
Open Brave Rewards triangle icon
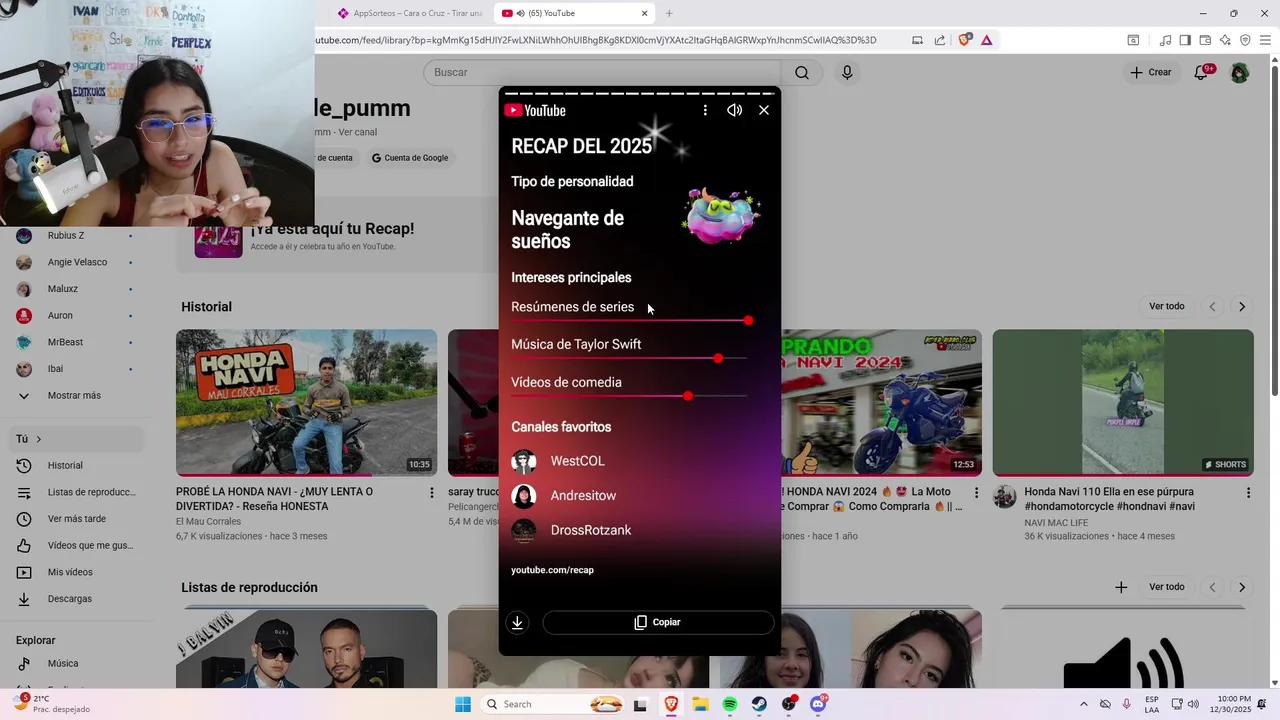(x=986, y=40)
